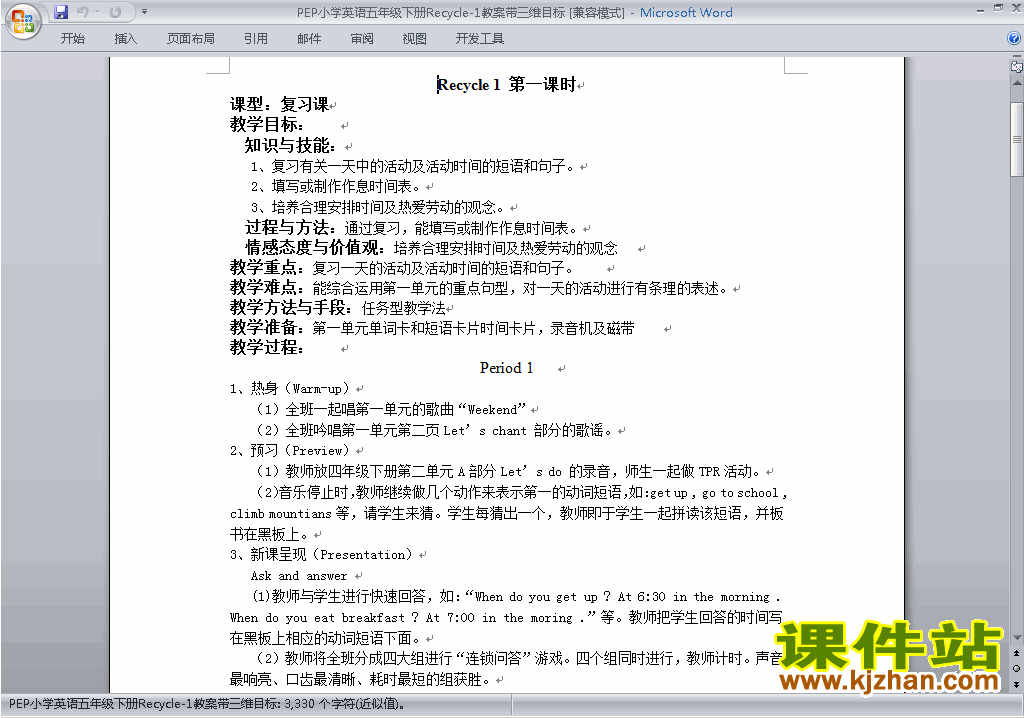Click the '教学过程：' heading
This screenshot has width=1024, height=718.
click(x=267, y=348)
